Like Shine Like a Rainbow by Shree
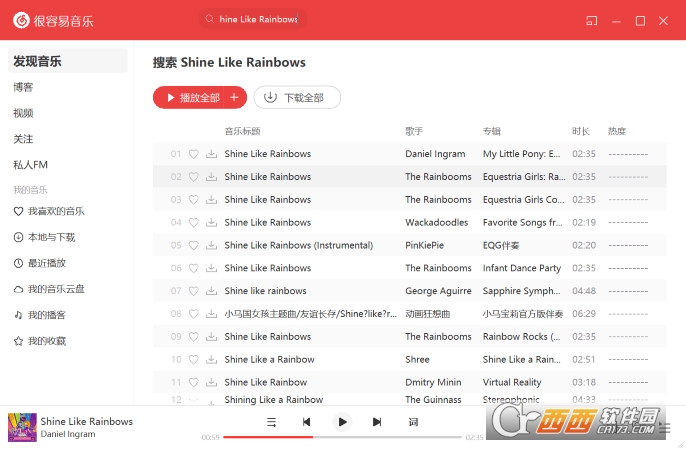The width and height of the screenshot is (686, 450). click(x=193, y=359)
